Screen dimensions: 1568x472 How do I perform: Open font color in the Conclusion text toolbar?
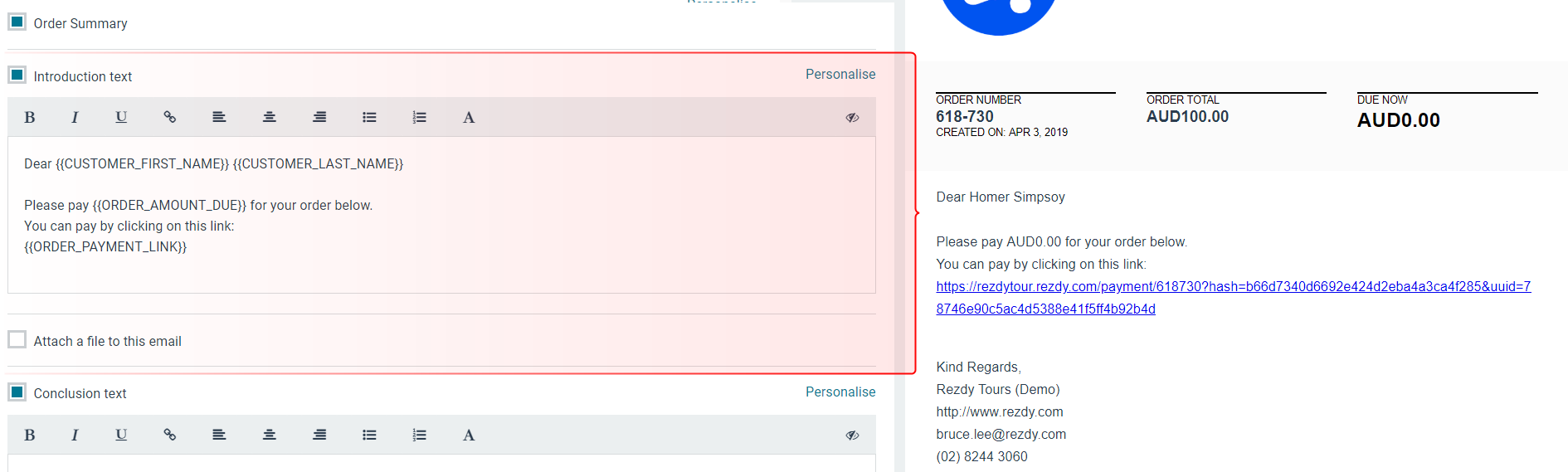[469, 435]
